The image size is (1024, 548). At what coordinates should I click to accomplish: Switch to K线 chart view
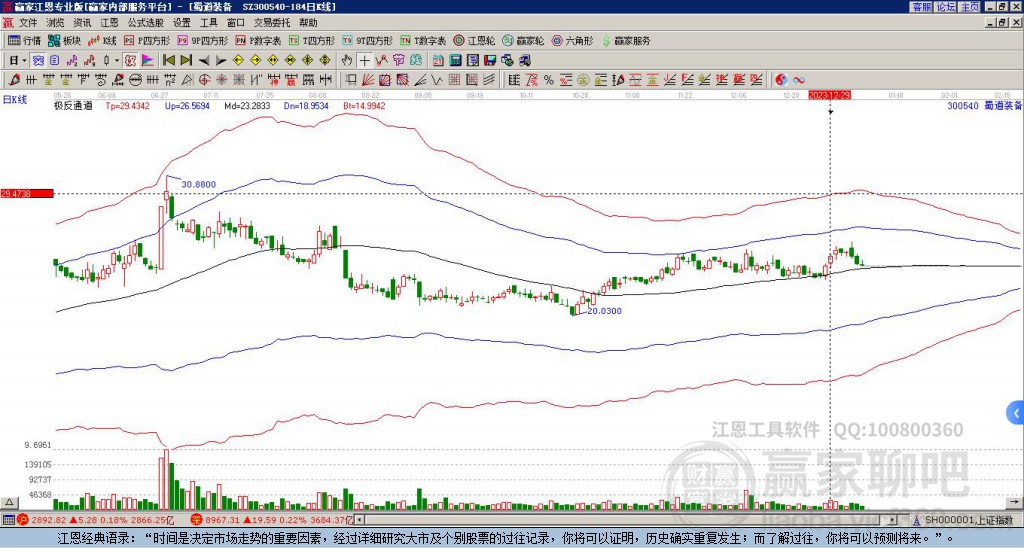[x=102, y=40]
